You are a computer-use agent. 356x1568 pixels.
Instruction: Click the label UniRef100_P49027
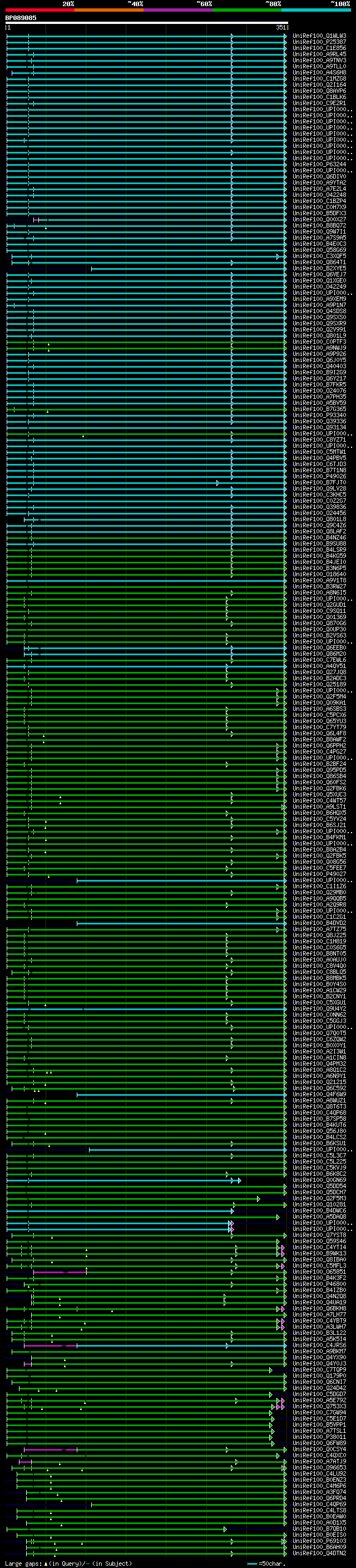click(x=319, y=874)
